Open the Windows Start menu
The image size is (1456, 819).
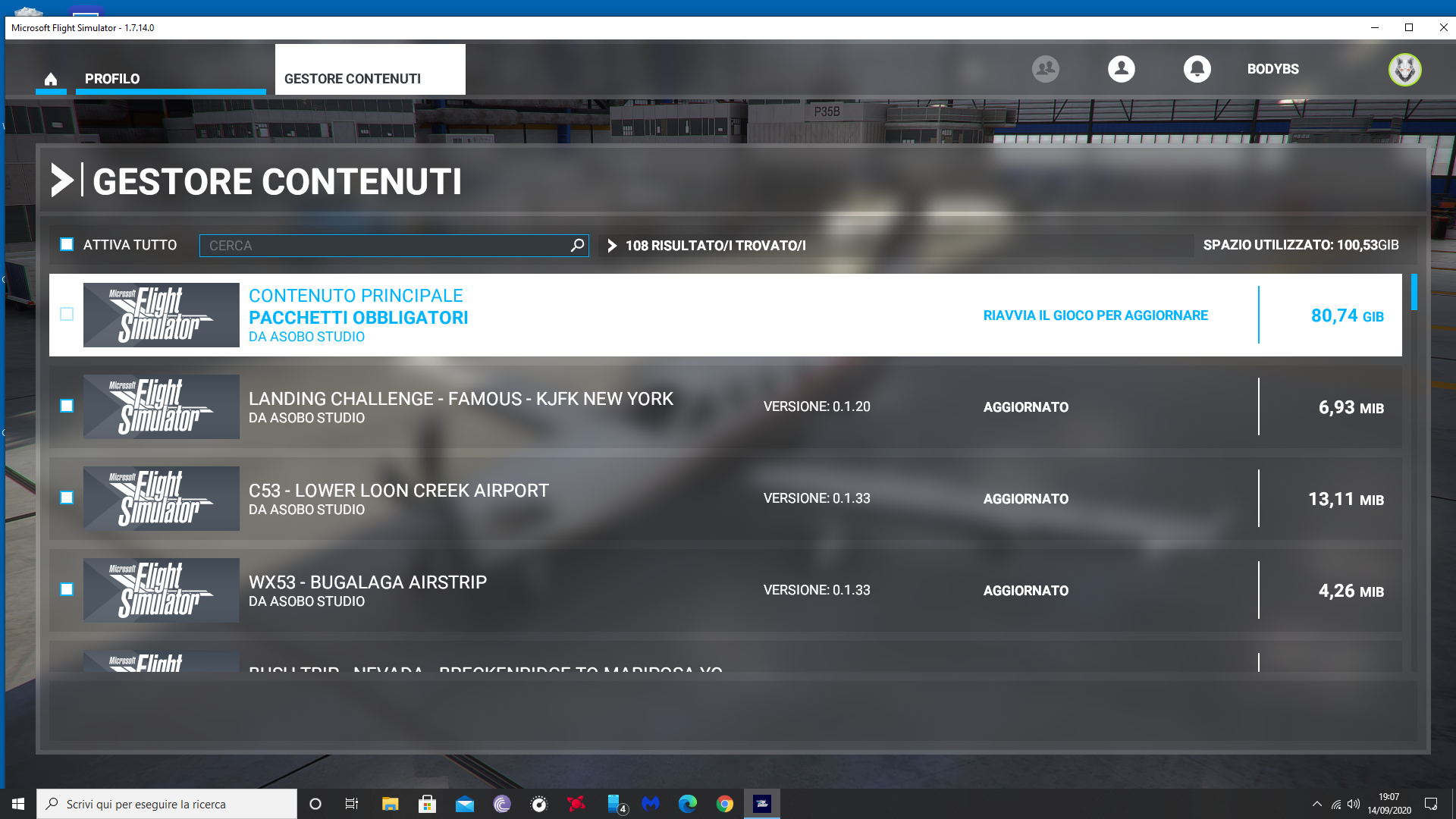18,804
